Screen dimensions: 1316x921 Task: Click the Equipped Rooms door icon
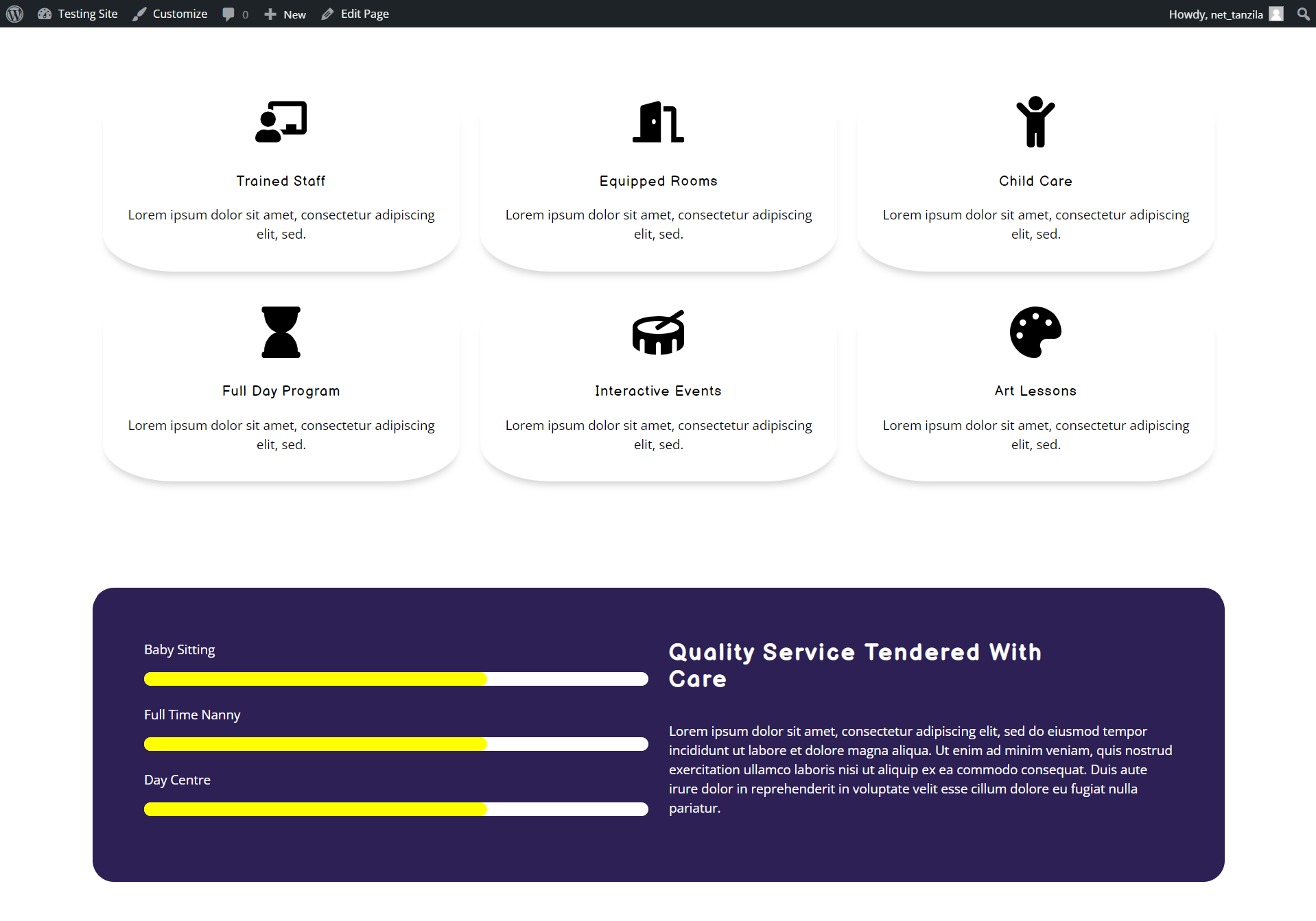[x=658, y=122]
